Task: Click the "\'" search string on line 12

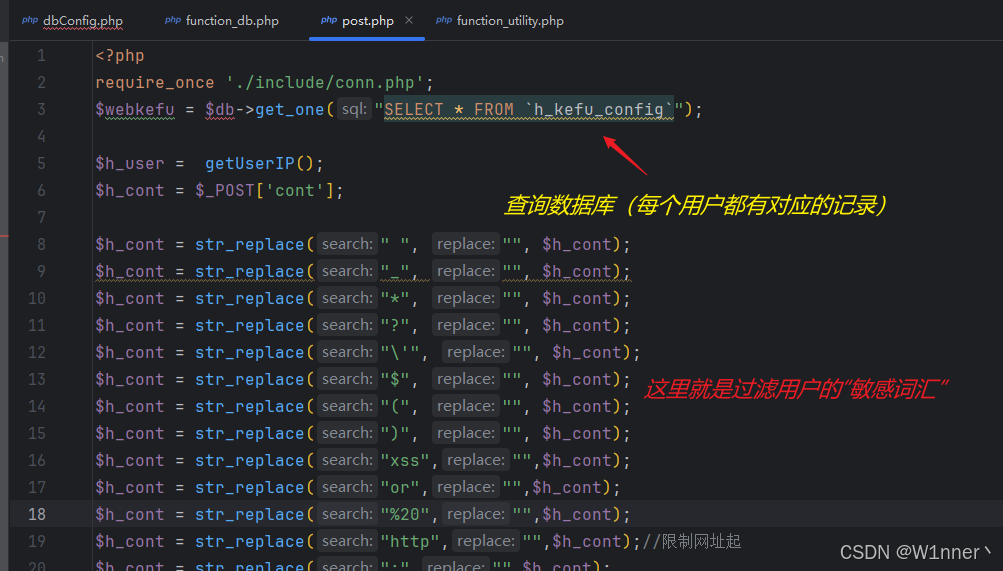Action: coord(400,352)
